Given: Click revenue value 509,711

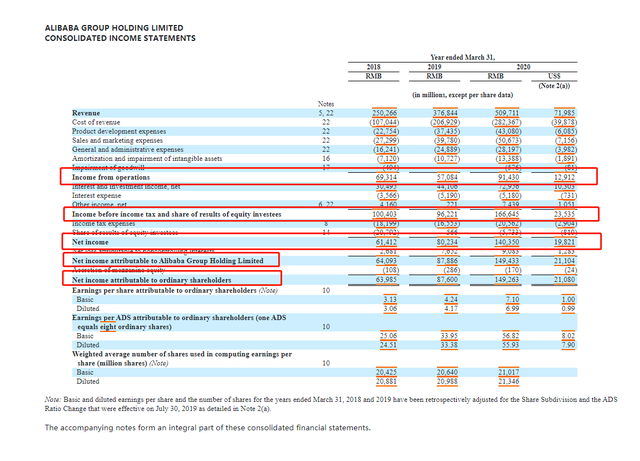Looking at the screenshot, I should (507, 113).
